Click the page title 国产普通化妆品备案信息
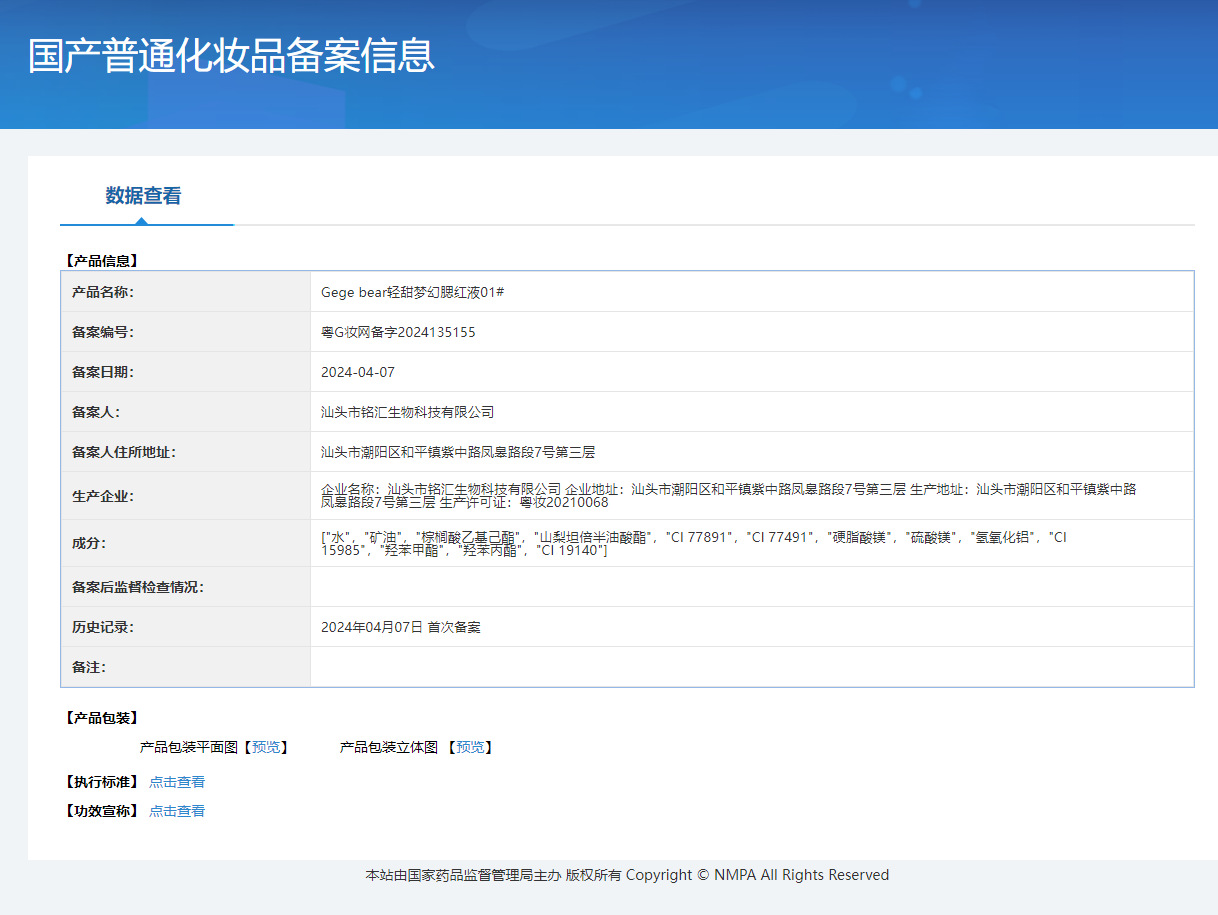1218x915 pixels. pyautogui.click(x=231, y=57)
